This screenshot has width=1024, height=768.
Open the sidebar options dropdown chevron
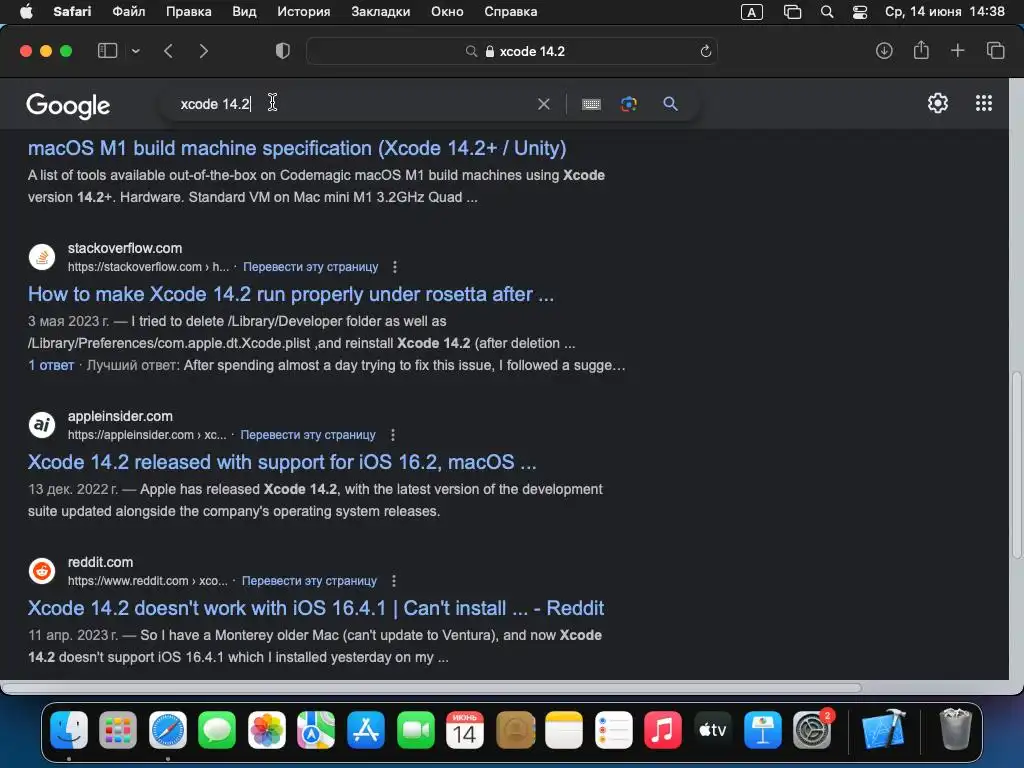tap(135, 51)
